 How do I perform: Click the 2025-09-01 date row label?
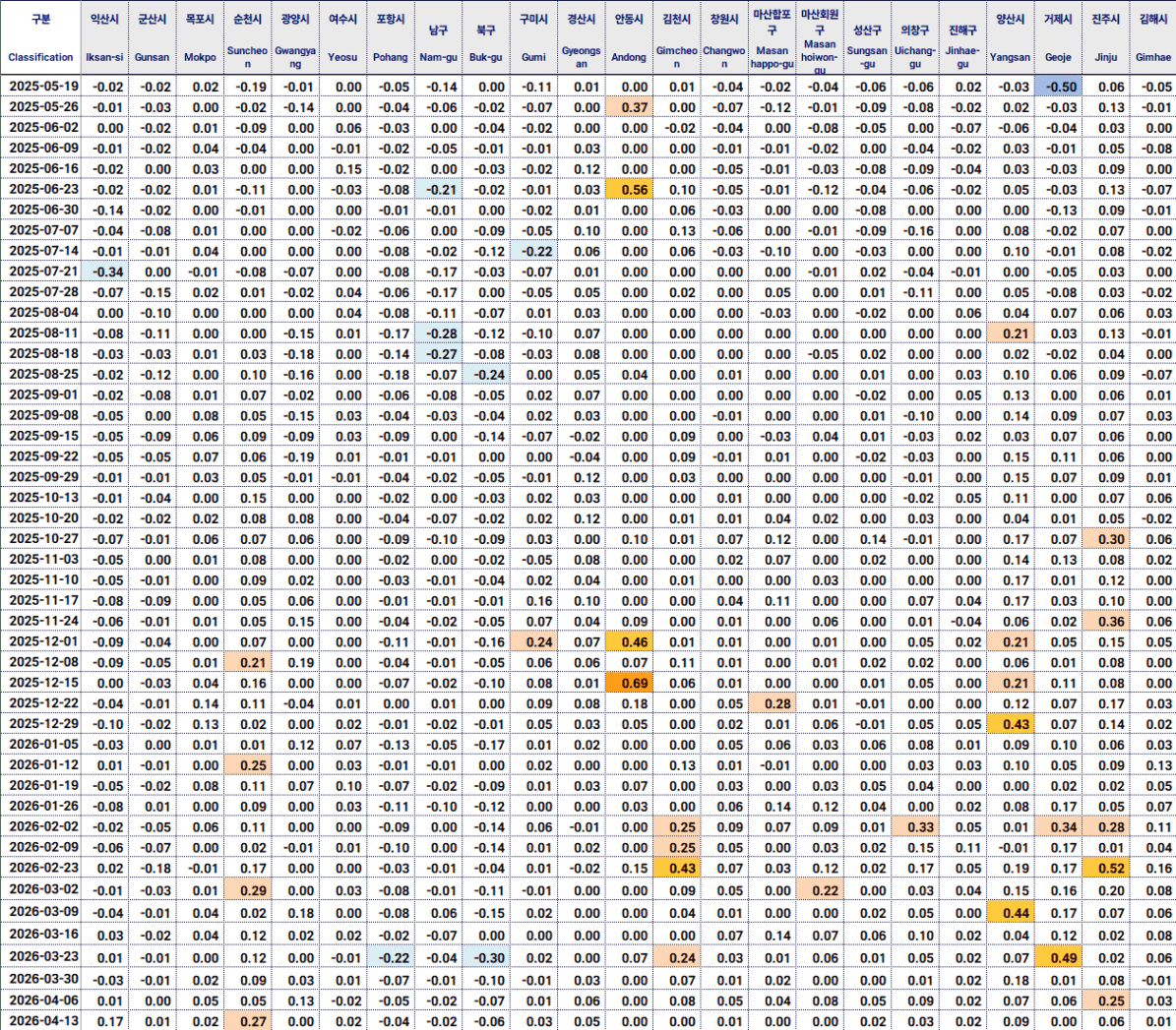(43, 394)
